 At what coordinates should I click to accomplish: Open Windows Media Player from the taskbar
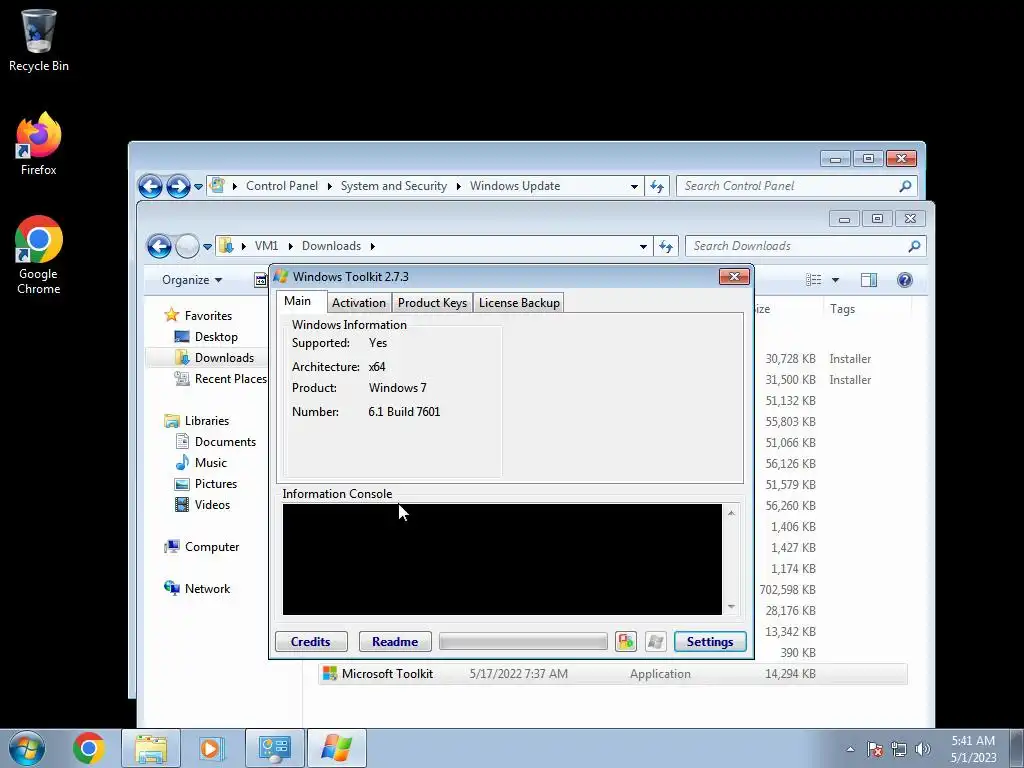click(x=211, y=748)
